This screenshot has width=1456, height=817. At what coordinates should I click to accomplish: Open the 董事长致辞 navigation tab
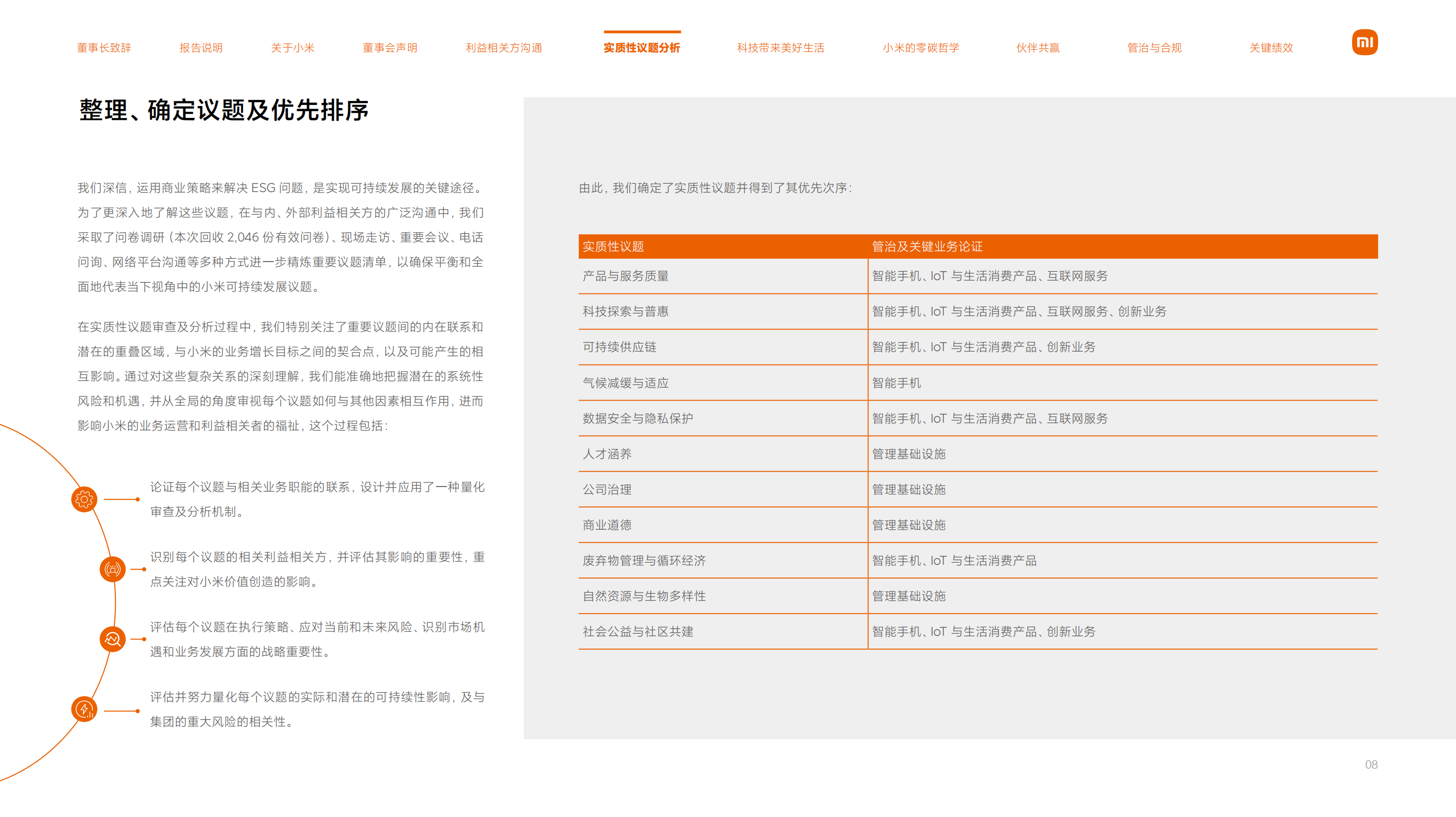coord(104,48)
